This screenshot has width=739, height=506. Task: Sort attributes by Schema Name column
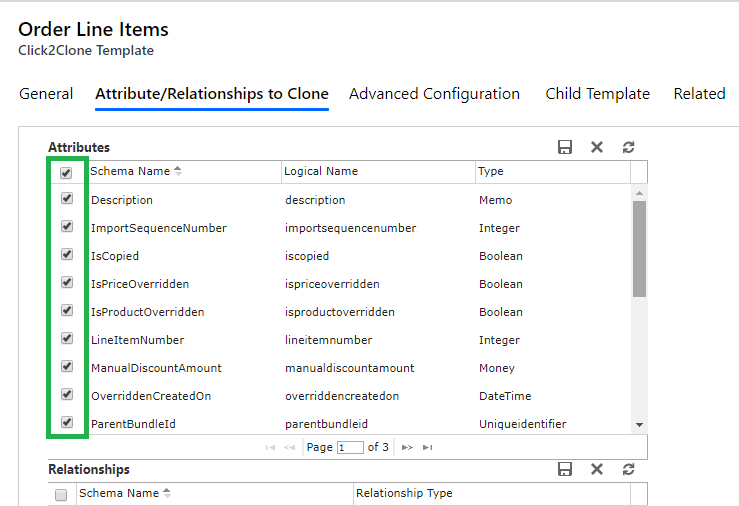[130, 171]
